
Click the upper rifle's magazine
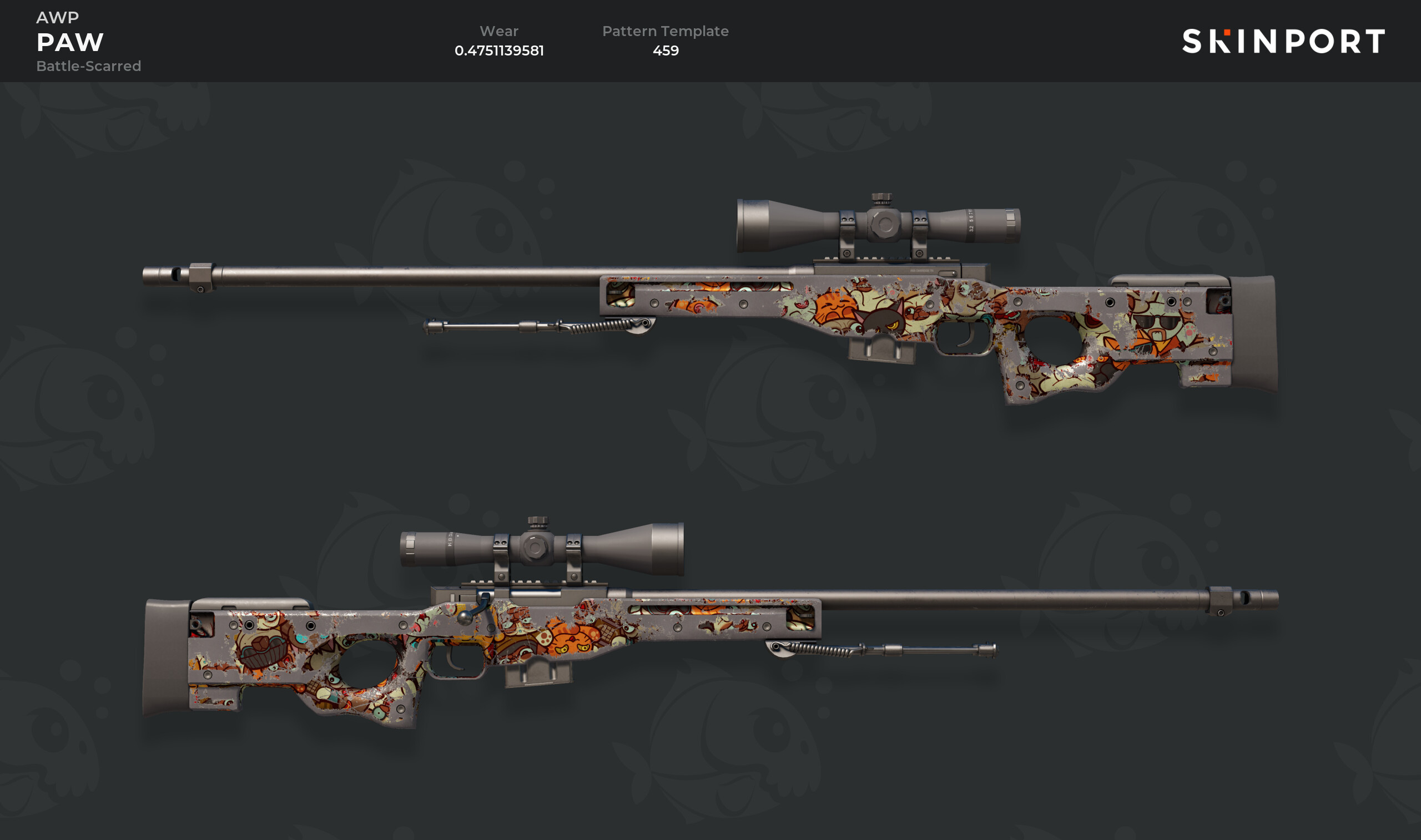pyautogui.click(x=881, y=348)
